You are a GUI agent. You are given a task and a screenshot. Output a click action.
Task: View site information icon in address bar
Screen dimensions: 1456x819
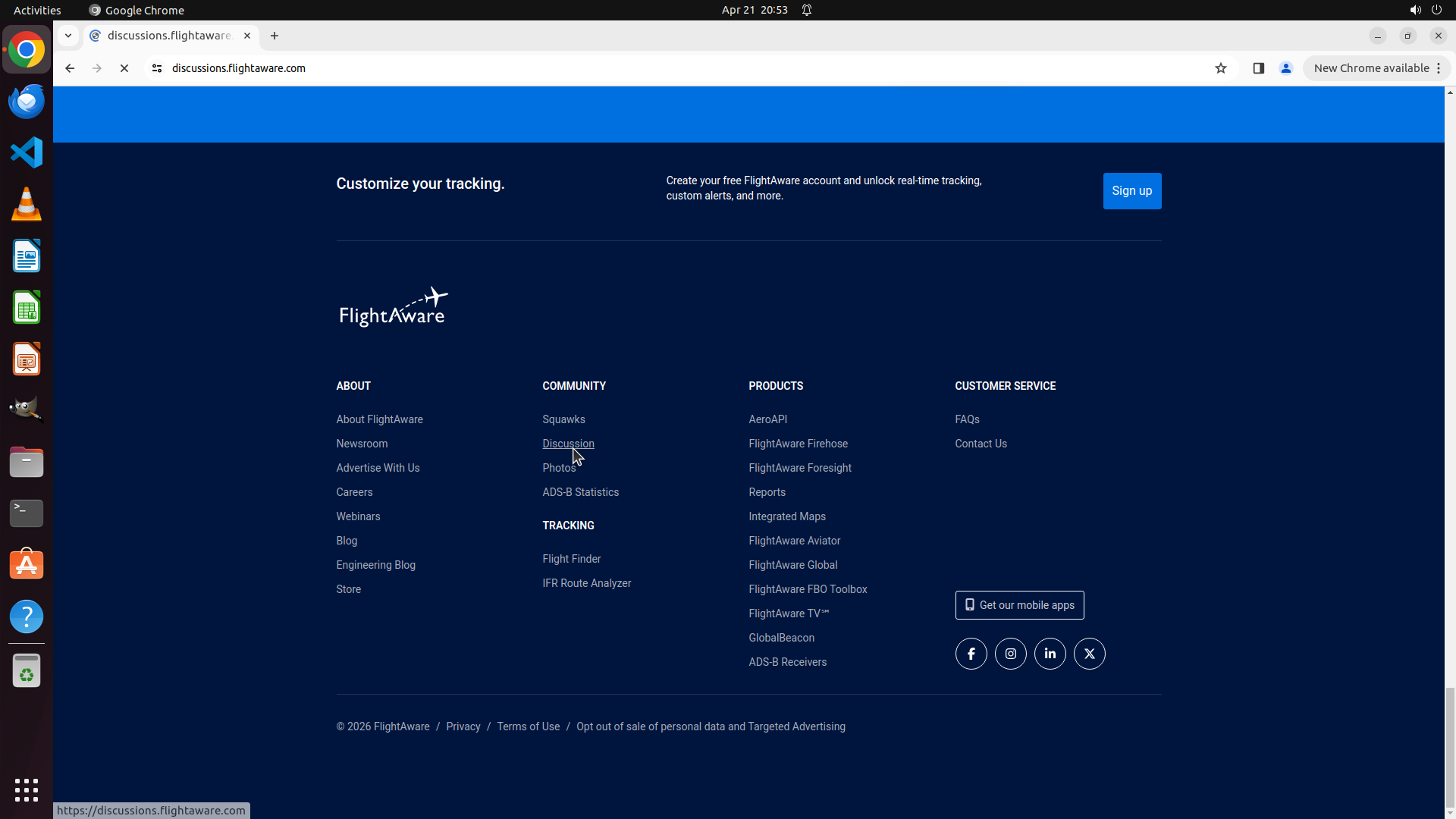coord(157,68)
